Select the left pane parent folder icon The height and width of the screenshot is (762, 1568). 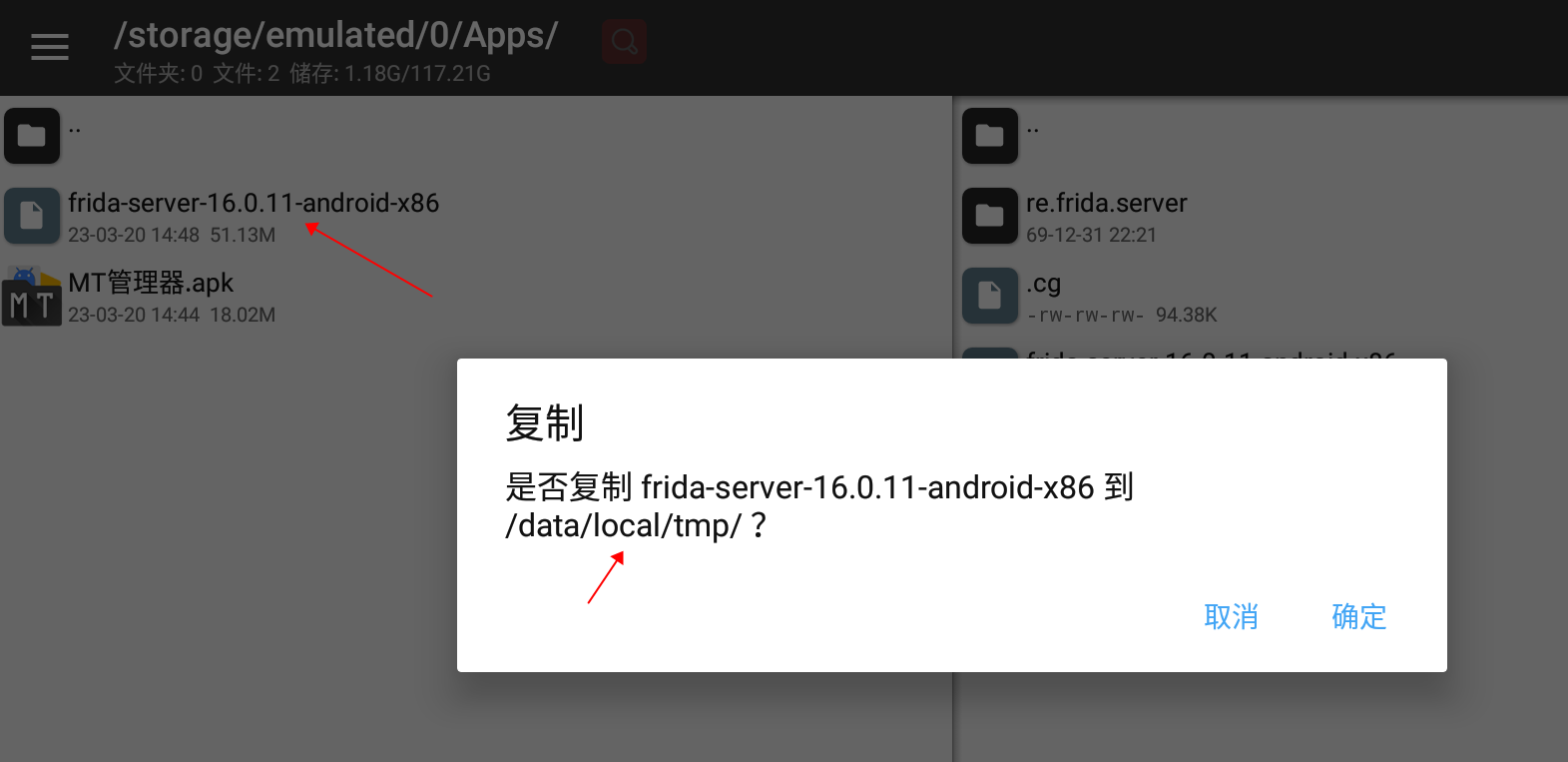[x=32, y=136]
